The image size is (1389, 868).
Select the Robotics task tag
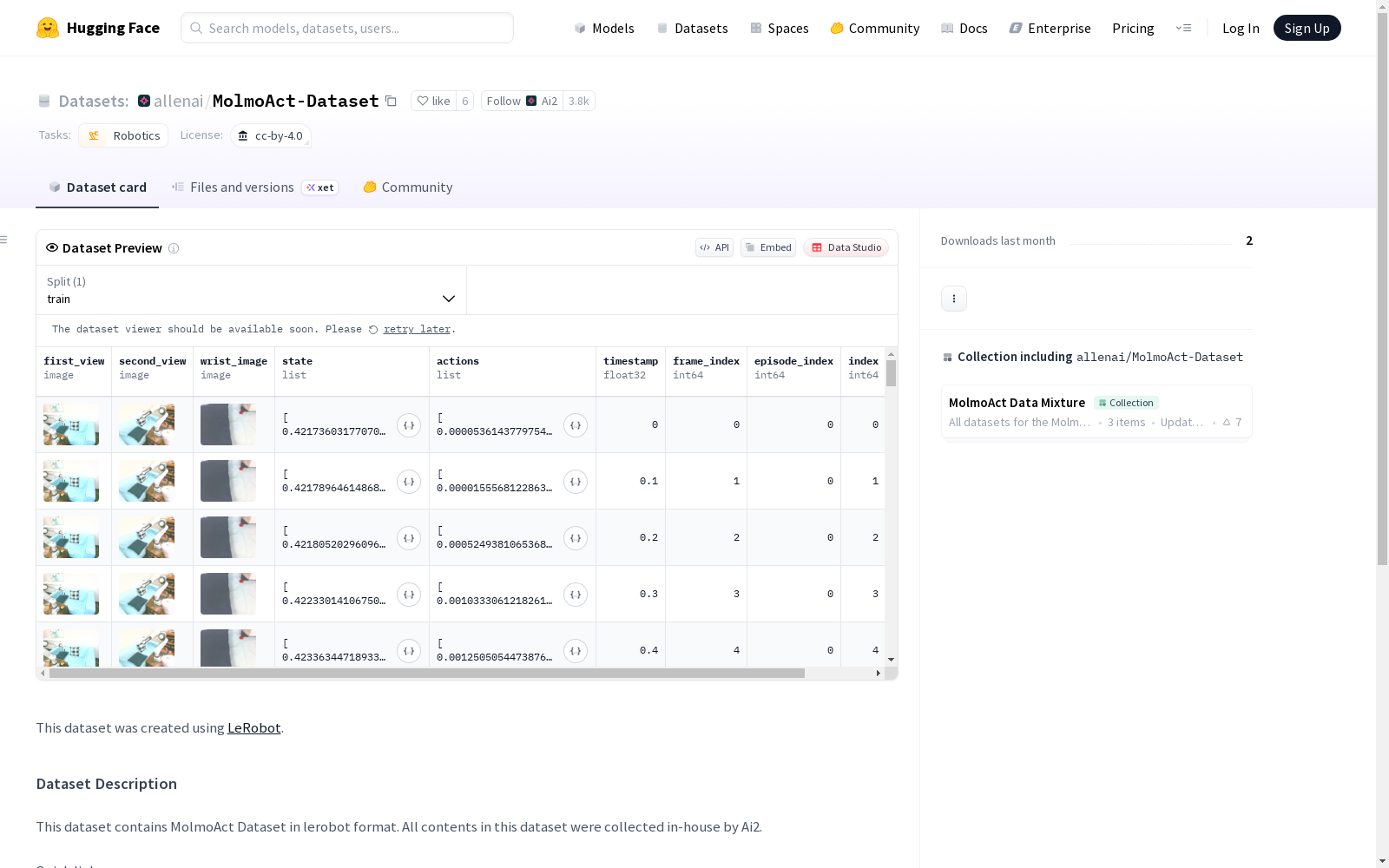pyautogui.click(x=123, y=135)
